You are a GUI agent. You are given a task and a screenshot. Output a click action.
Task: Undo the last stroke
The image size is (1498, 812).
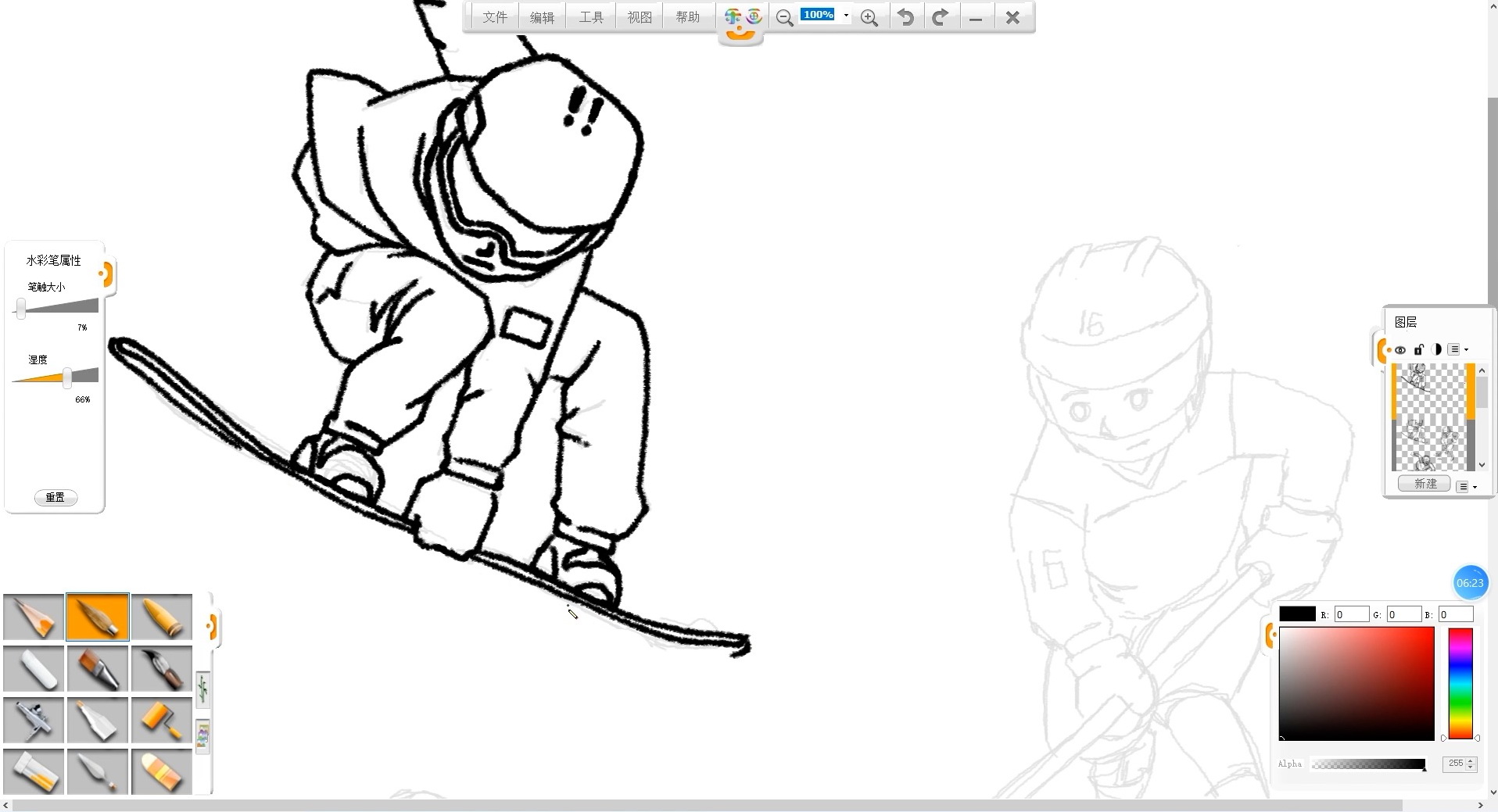click(x=905, y=18)
